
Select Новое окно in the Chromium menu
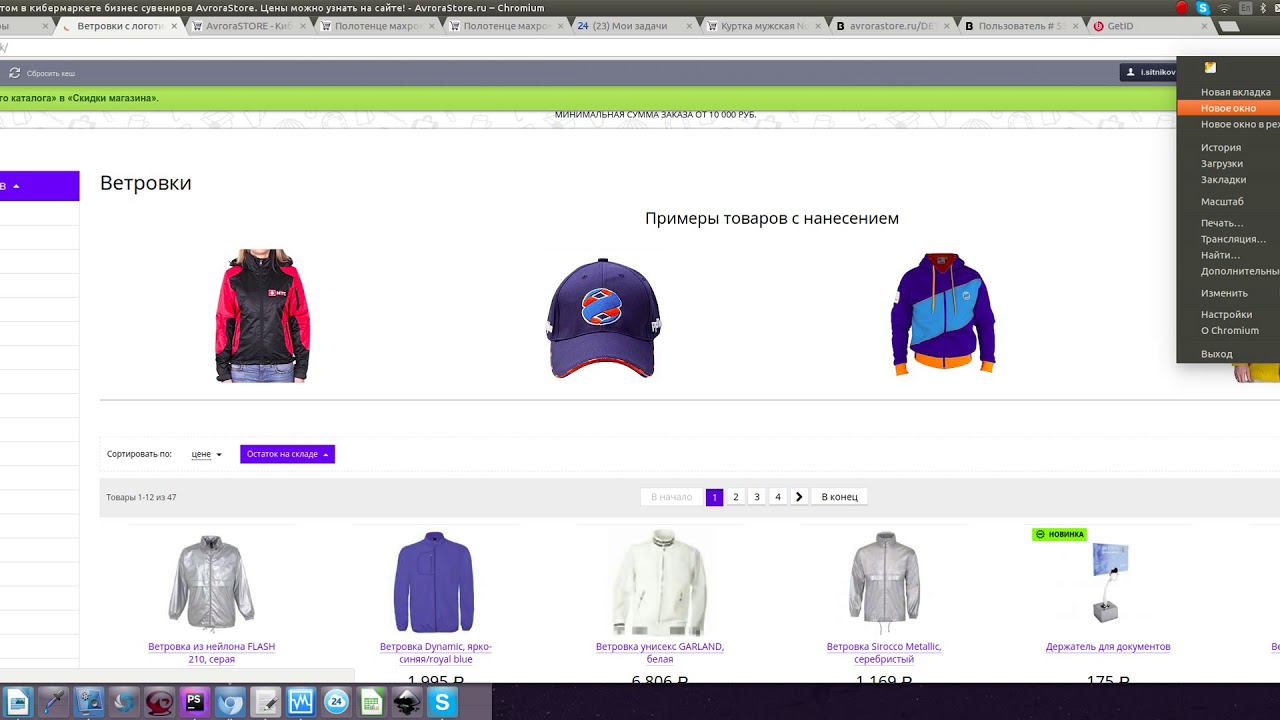(x=1228, y=108)
